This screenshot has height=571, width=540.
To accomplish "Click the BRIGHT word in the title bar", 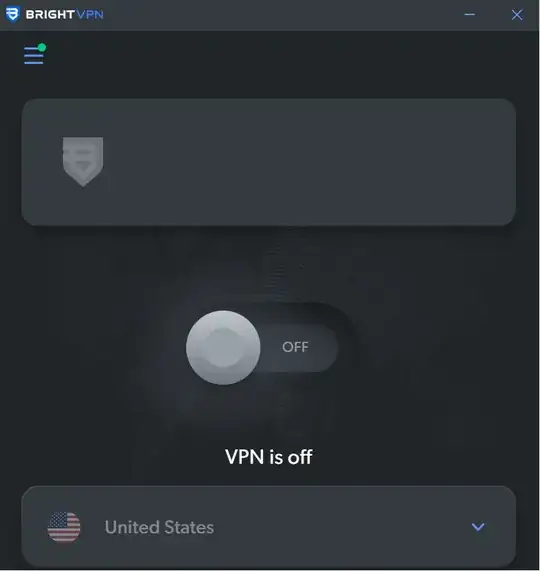I will (x=50, y=15).
